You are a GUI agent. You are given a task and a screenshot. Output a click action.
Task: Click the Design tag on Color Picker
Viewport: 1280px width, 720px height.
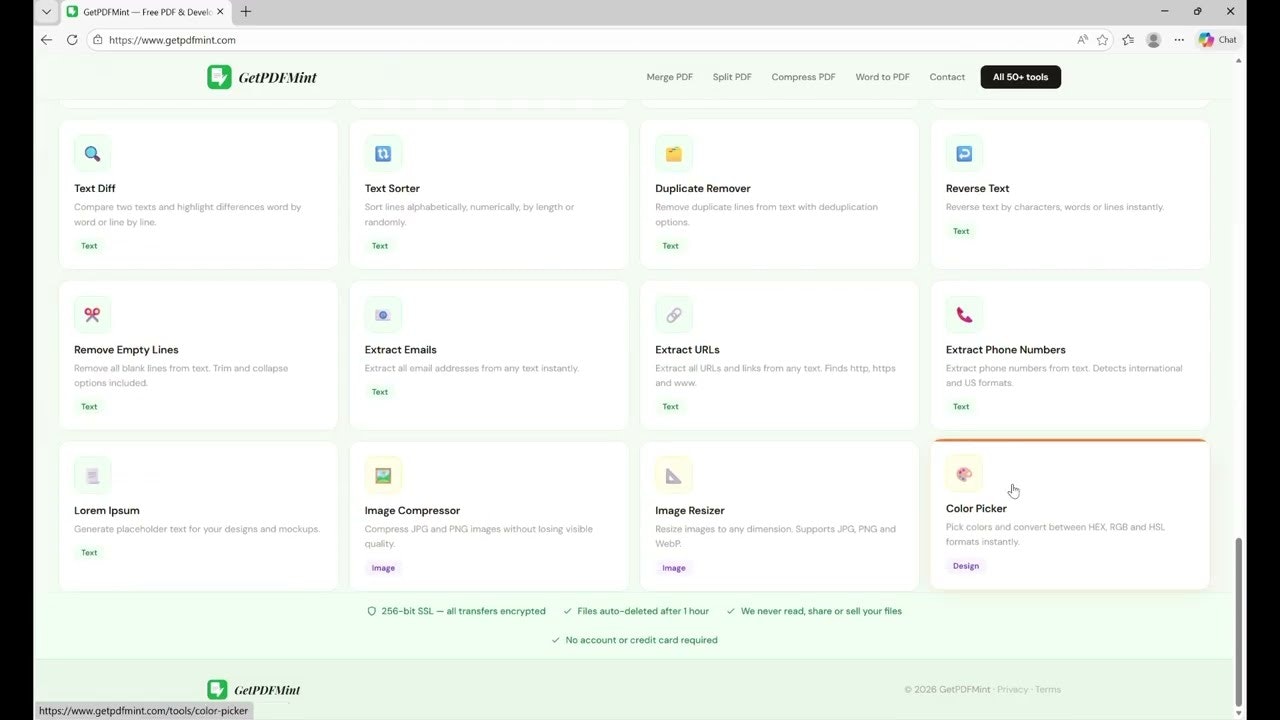pos(966,566)
